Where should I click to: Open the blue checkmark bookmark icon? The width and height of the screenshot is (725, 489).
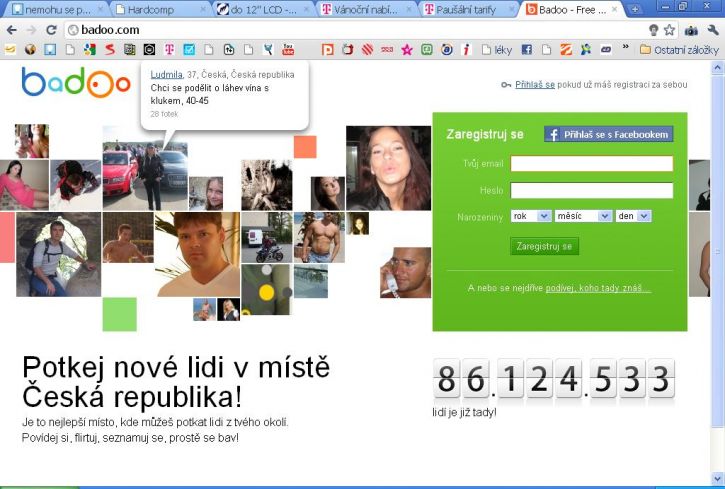click(x=189, y=49)
